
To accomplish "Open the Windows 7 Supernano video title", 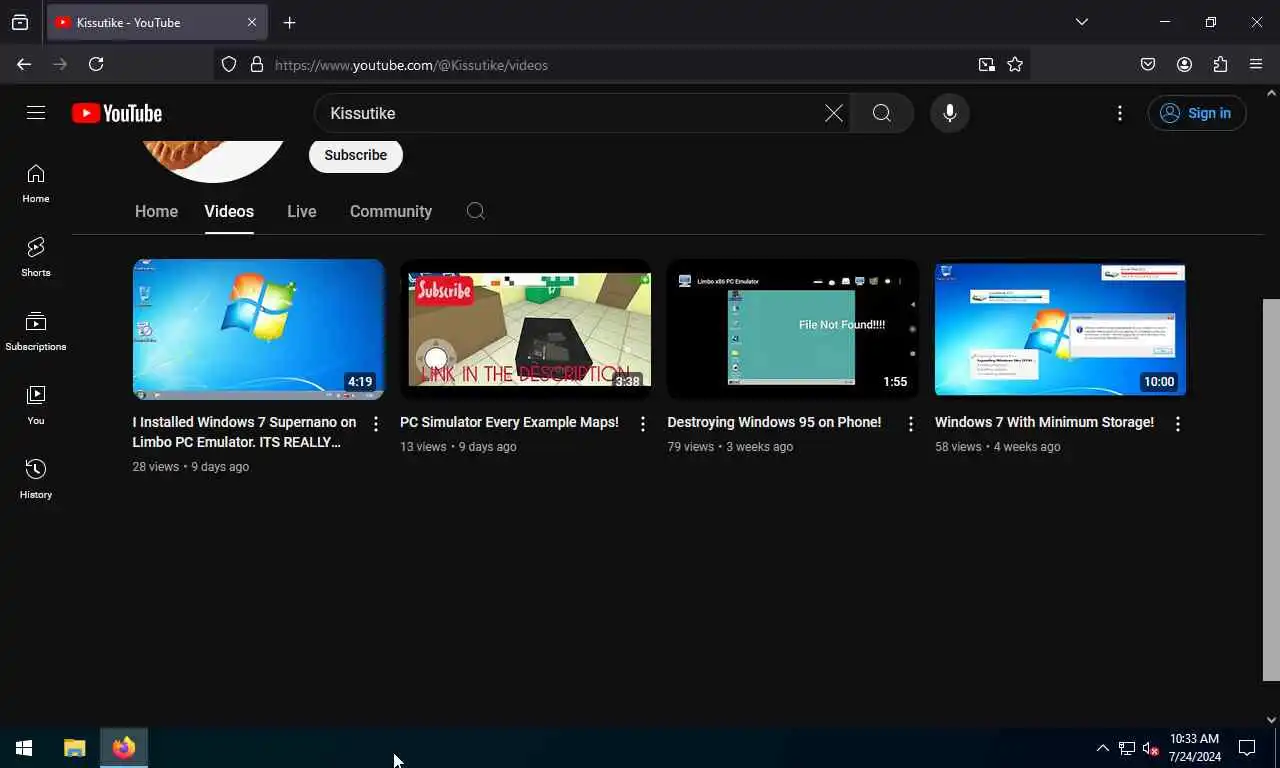I will [x=245, y=432].
